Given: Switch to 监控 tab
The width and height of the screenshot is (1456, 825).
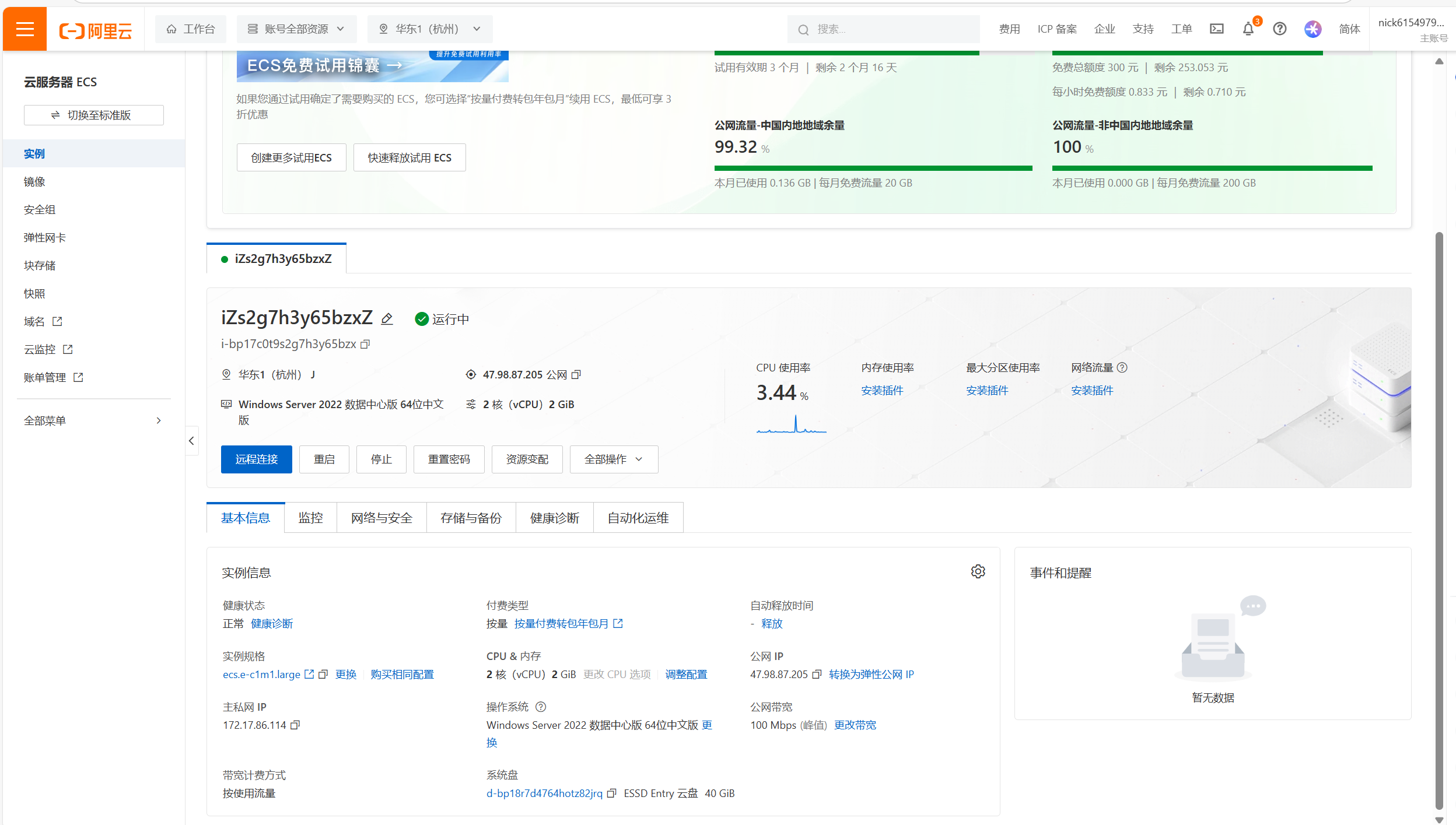Looking at the screenshot, I should click(310, 518).
